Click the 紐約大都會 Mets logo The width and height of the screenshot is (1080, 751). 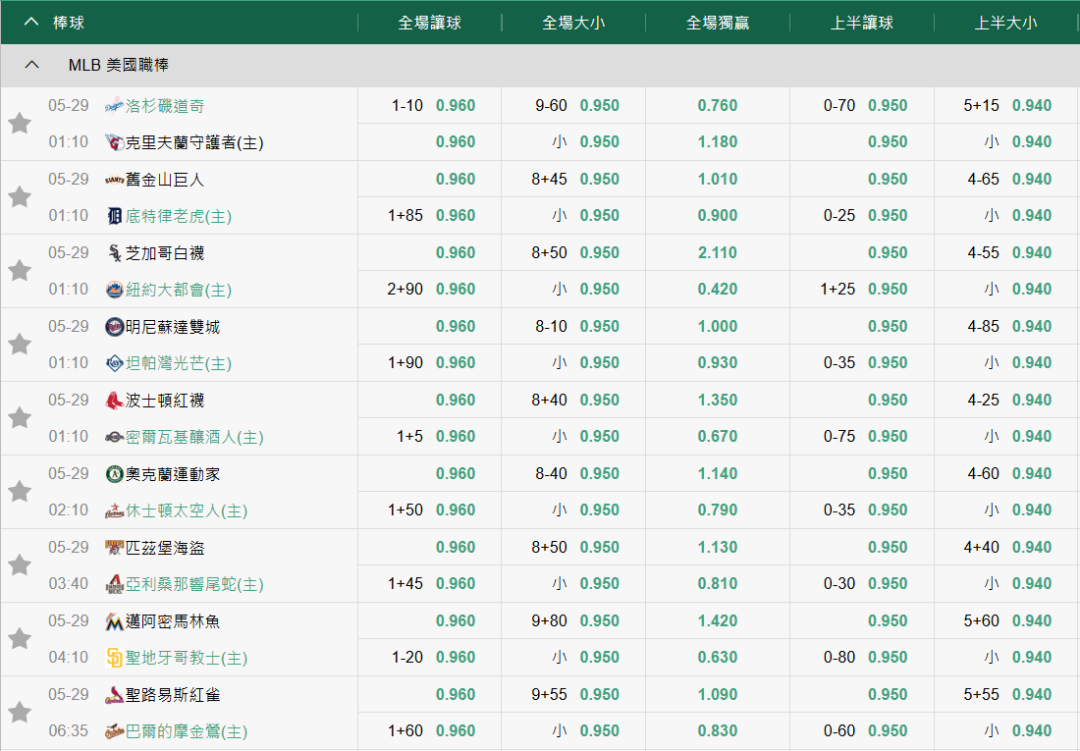tap(114, 290)
